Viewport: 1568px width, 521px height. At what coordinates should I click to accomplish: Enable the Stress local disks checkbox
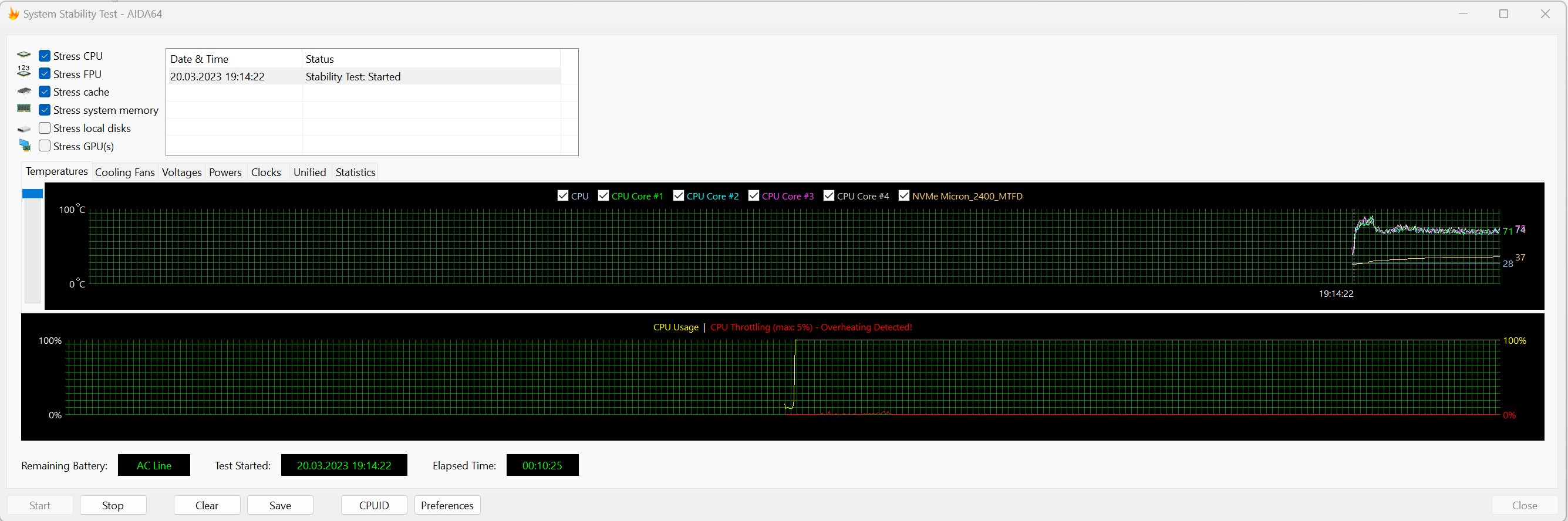click(x=45, y=128)
